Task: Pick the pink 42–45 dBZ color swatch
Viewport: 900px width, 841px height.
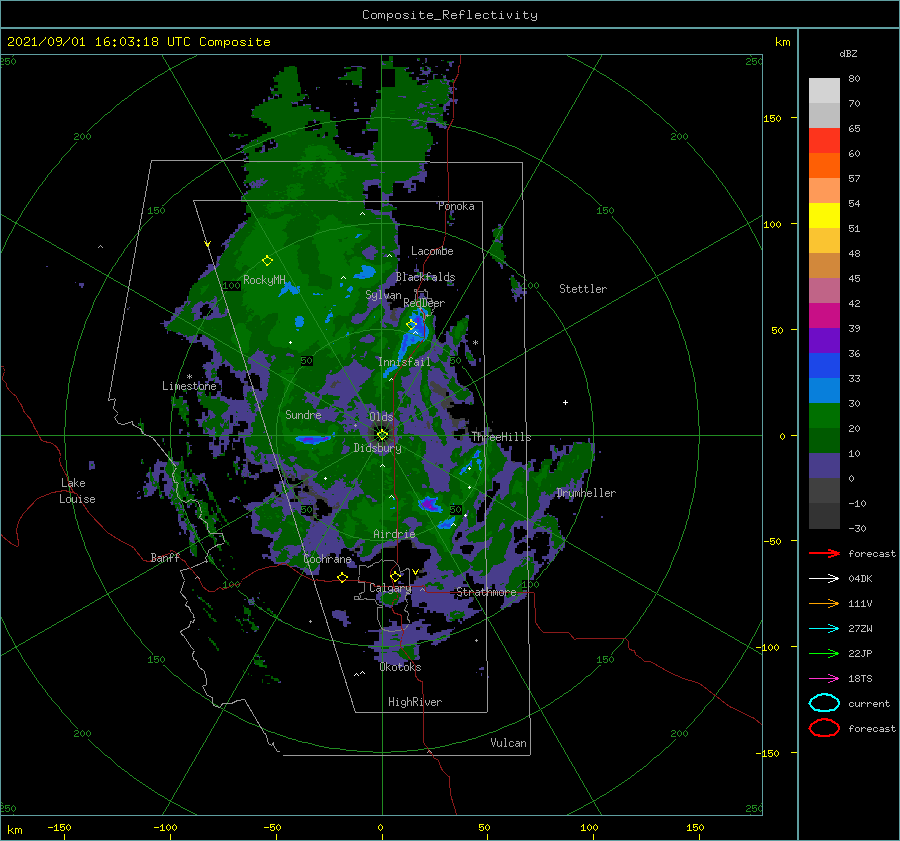Action: coord(824,291)
